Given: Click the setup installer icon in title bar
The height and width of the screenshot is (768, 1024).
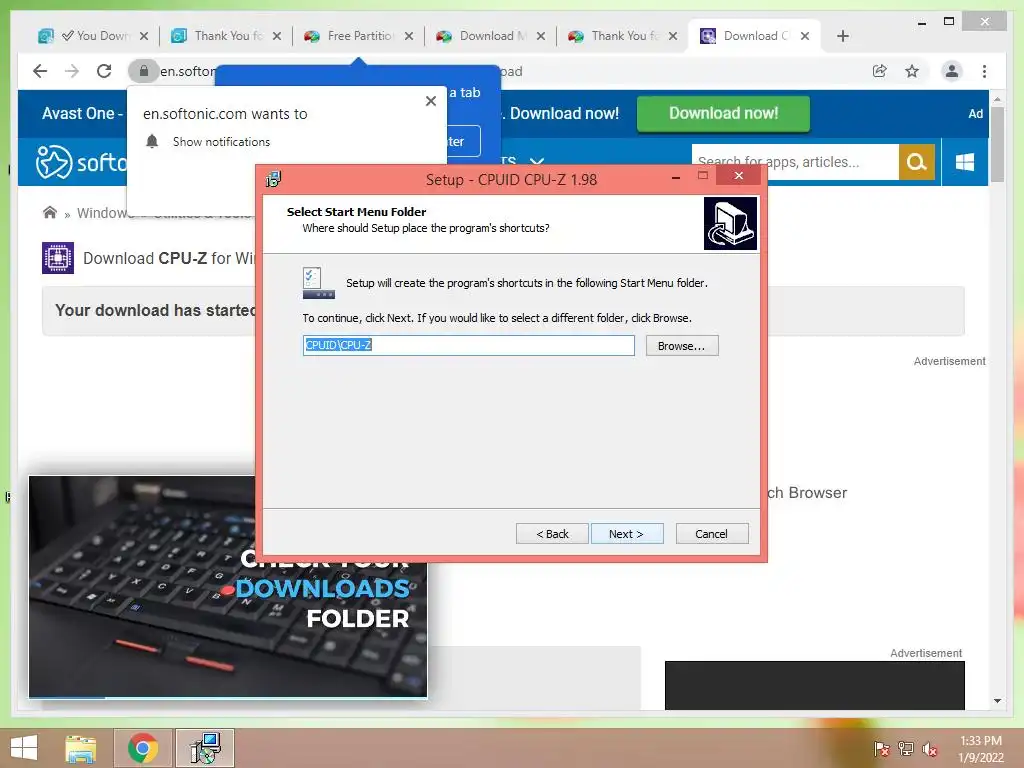Looking at the screenshot, I should click(x=274, y=179).
